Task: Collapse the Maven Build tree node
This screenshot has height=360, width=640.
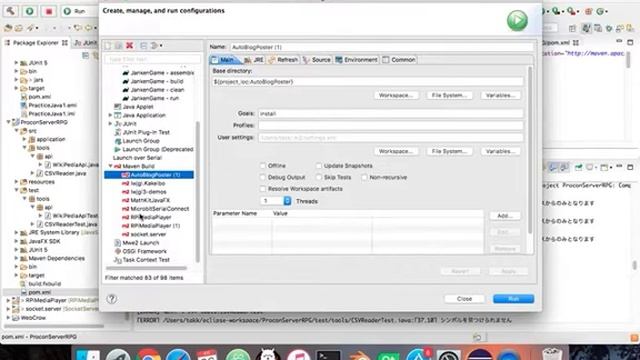Action: pyautogui.click(x=110, y=166)
